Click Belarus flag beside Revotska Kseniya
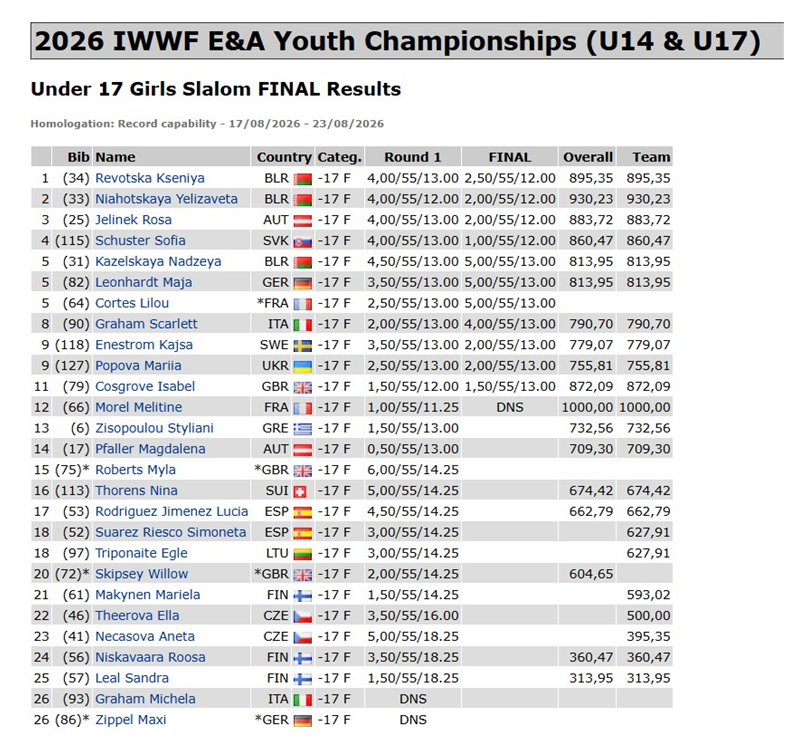The height and width of the screenshot is (741, 801). click(302, 179)
